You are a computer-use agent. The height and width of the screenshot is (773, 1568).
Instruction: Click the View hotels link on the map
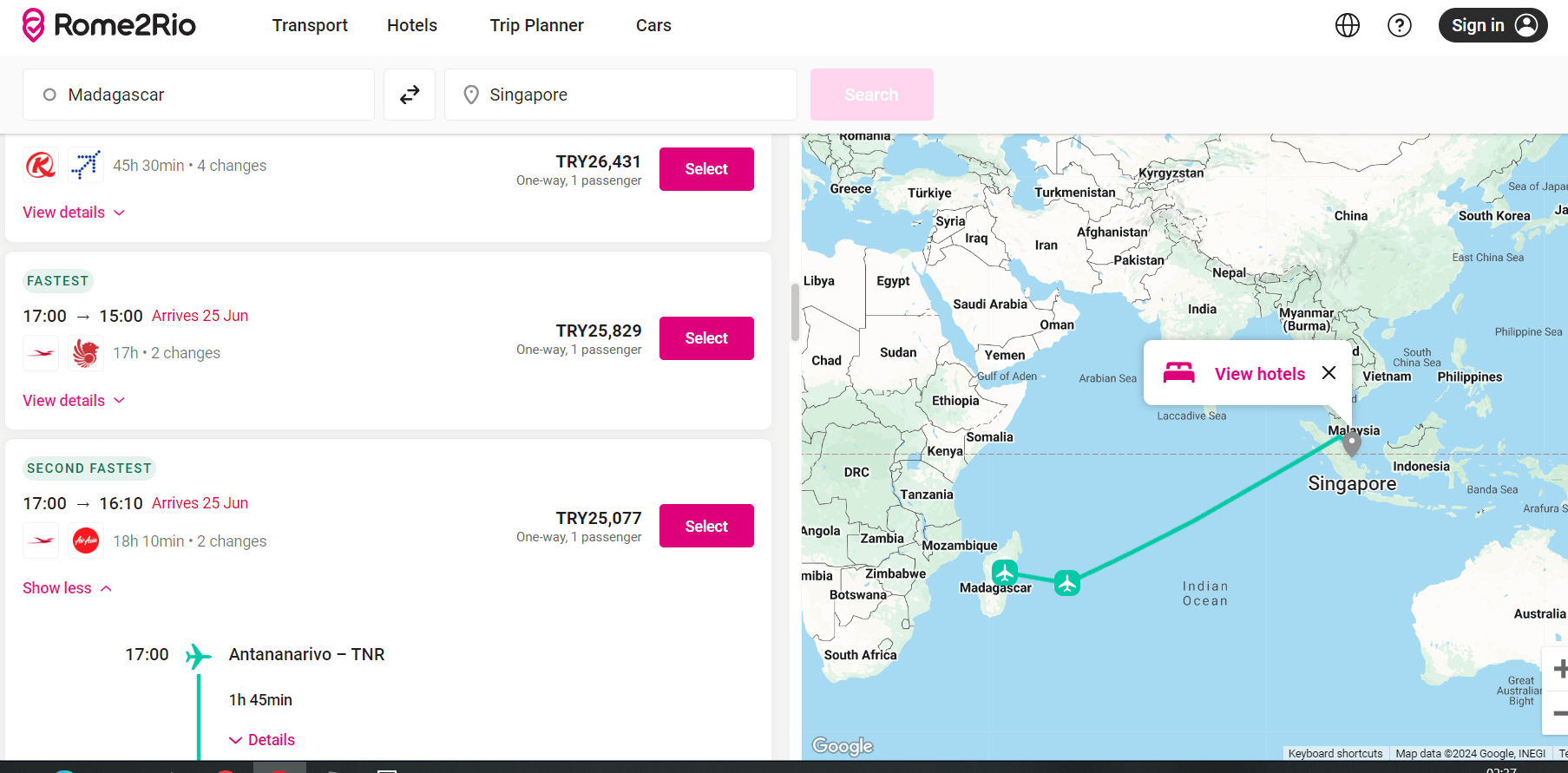pos(1259,374)
